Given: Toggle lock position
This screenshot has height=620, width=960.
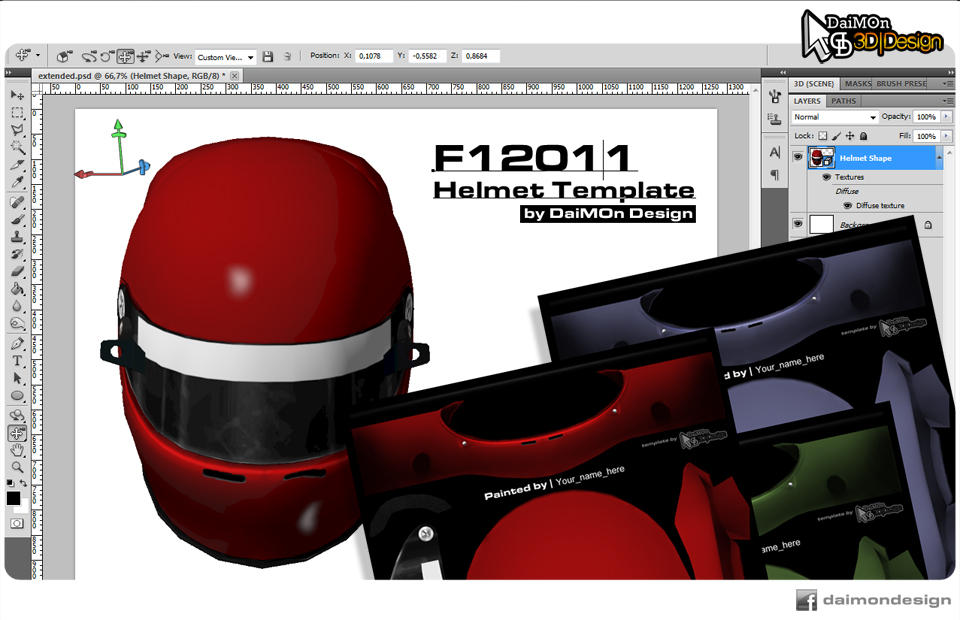Looking at the screenshot, I should click(850, 136).
